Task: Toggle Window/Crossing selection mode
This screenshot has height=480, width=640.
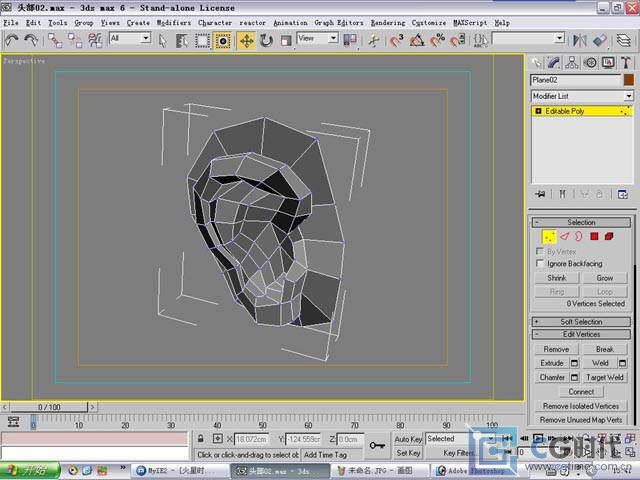Action: [x=223, y=40]
